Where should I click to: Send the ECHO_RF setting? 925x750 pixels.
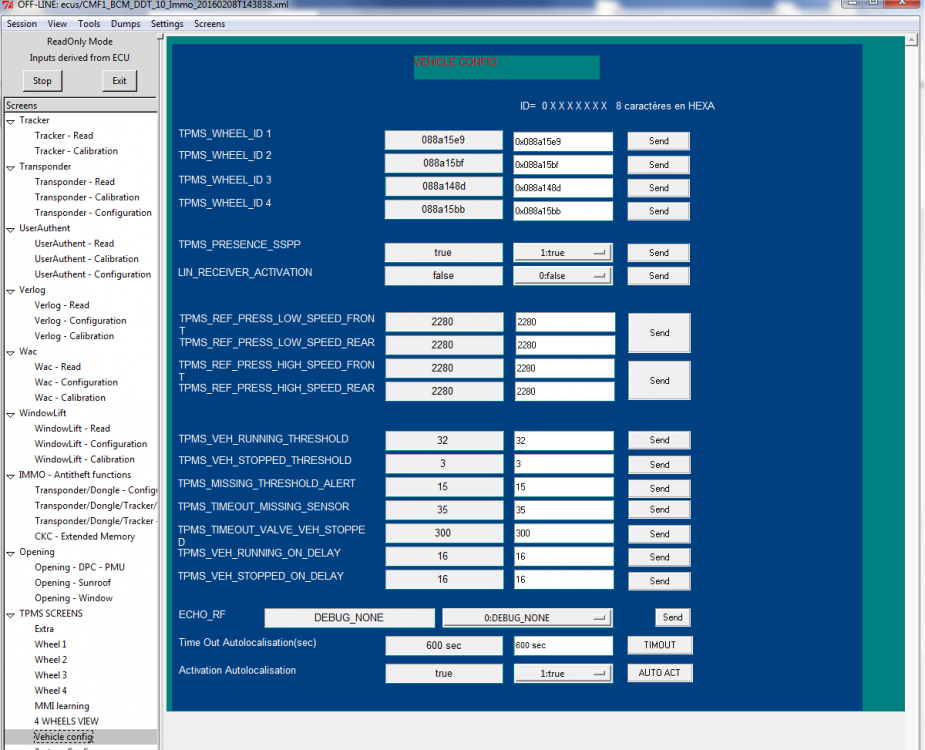pyautogui.click(x=673, y=617)
